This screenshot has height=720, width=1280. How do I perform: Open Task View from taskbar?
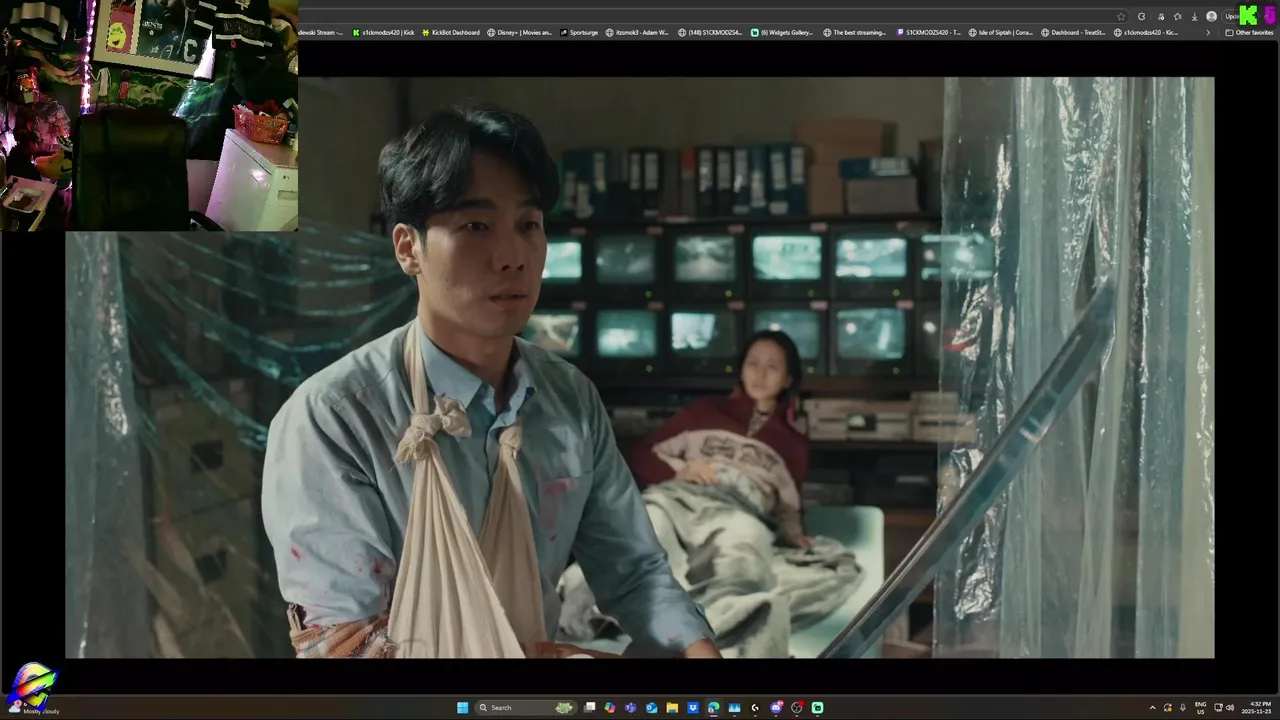590,707
